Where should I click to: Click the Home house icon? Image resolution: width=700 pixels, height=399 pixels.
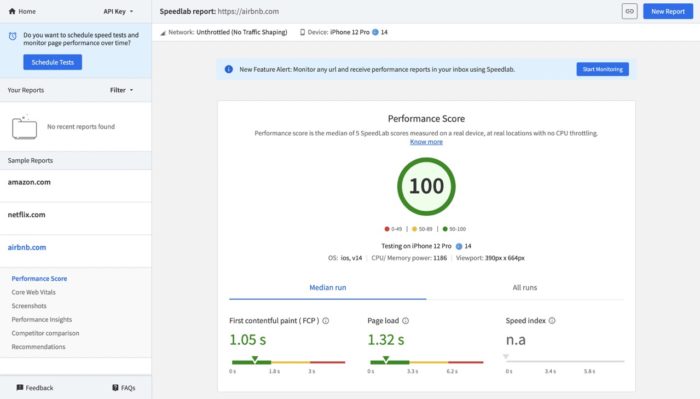coord(12,11)
